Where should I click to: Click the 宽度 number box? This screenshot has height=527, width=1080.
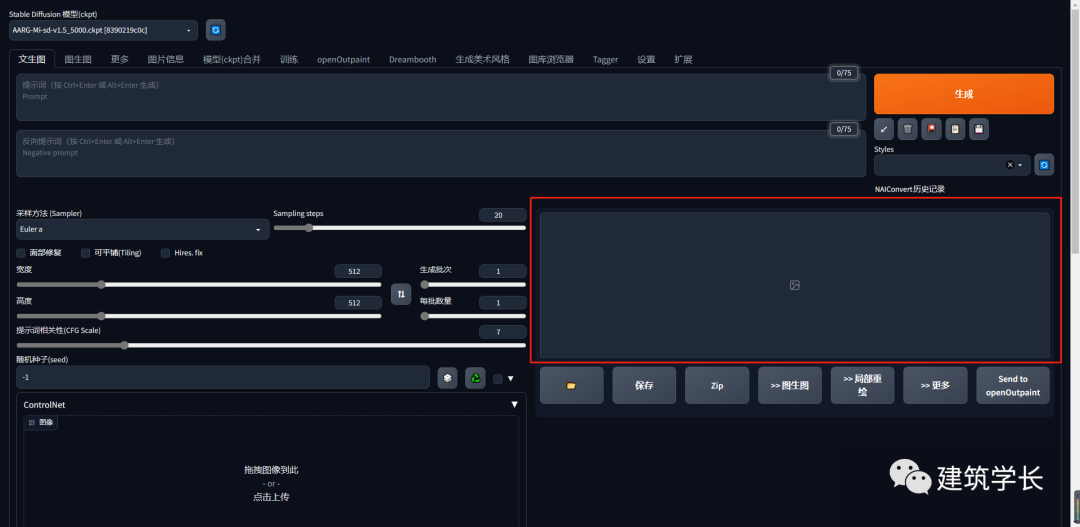358,271
